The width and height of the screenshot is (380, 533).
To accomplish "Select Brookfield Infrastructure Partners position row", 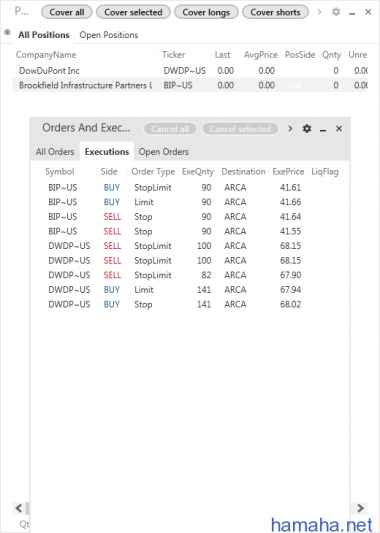I will (190, 85).
